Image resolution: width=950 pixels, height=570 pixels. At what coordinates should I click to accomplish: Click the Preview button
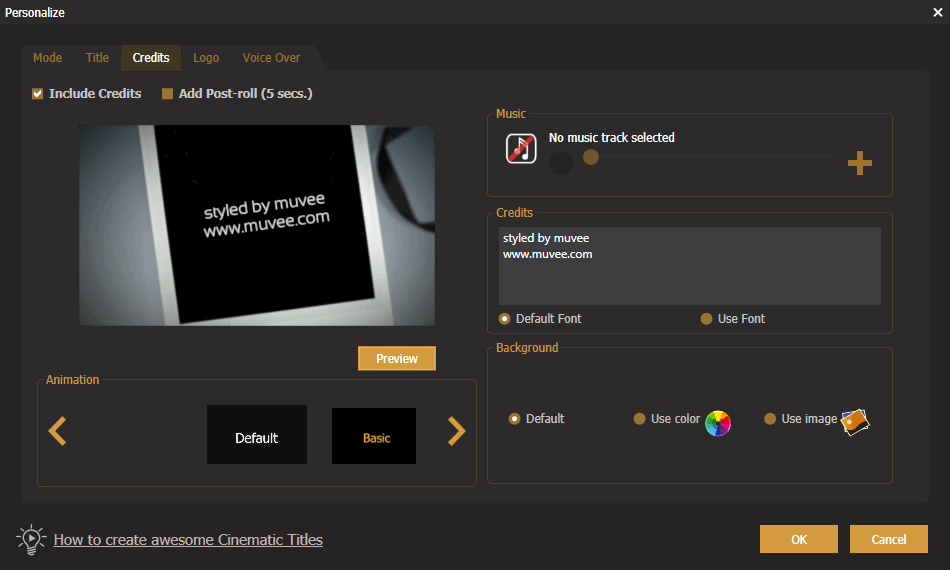coord(397,359)
